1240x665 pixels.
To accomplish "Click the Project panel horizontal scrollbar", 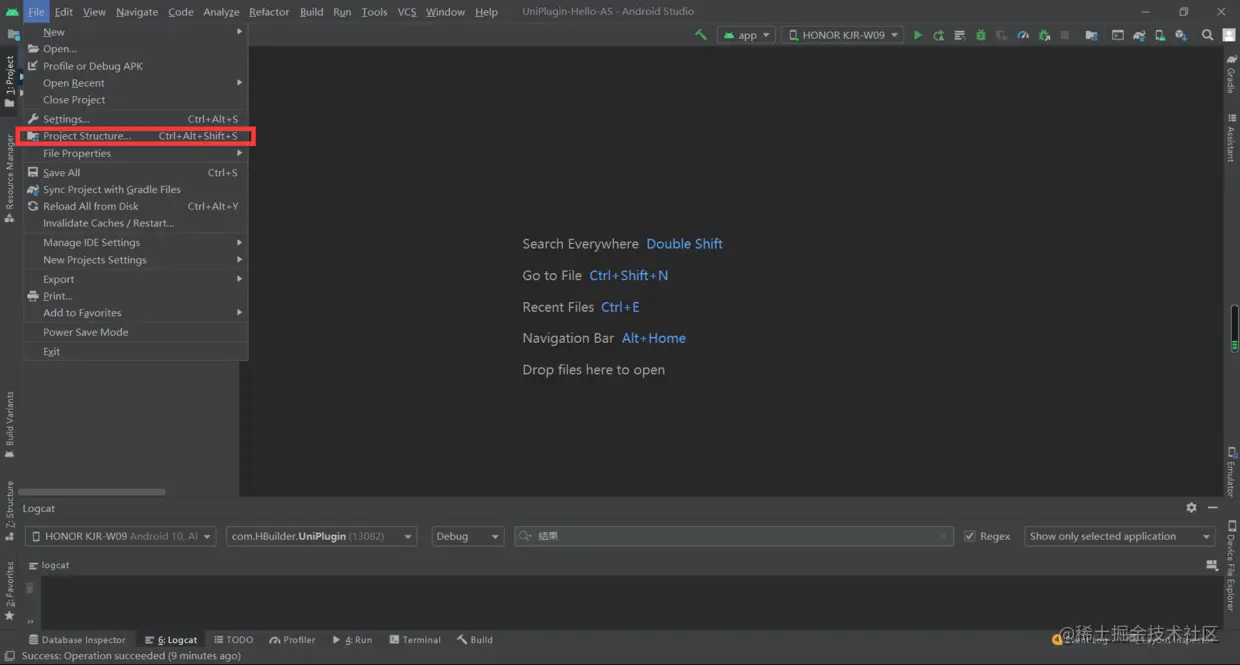I will [92, 492].
